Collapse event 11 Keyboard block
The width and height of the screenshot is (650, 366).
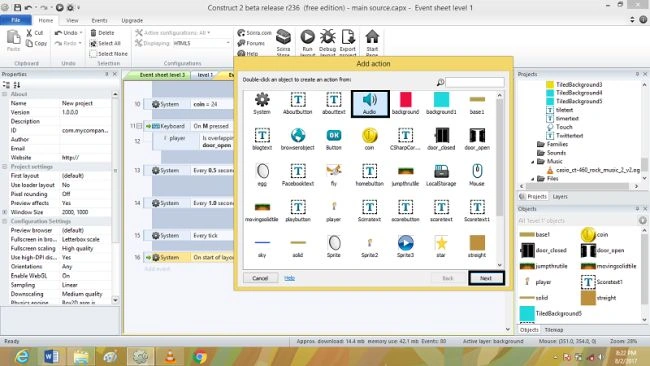click(139, 126)
